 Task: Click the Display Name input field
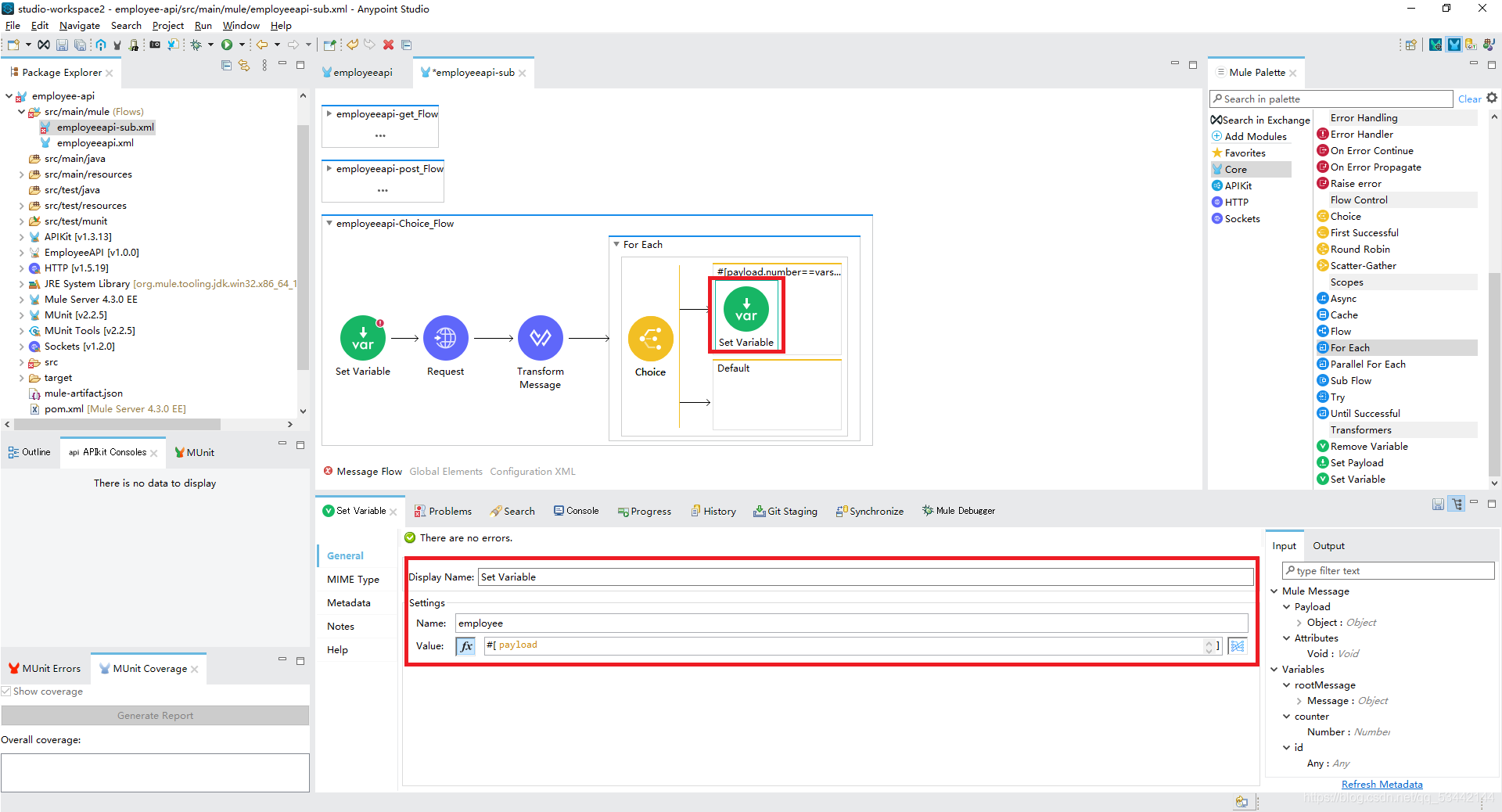865,577
